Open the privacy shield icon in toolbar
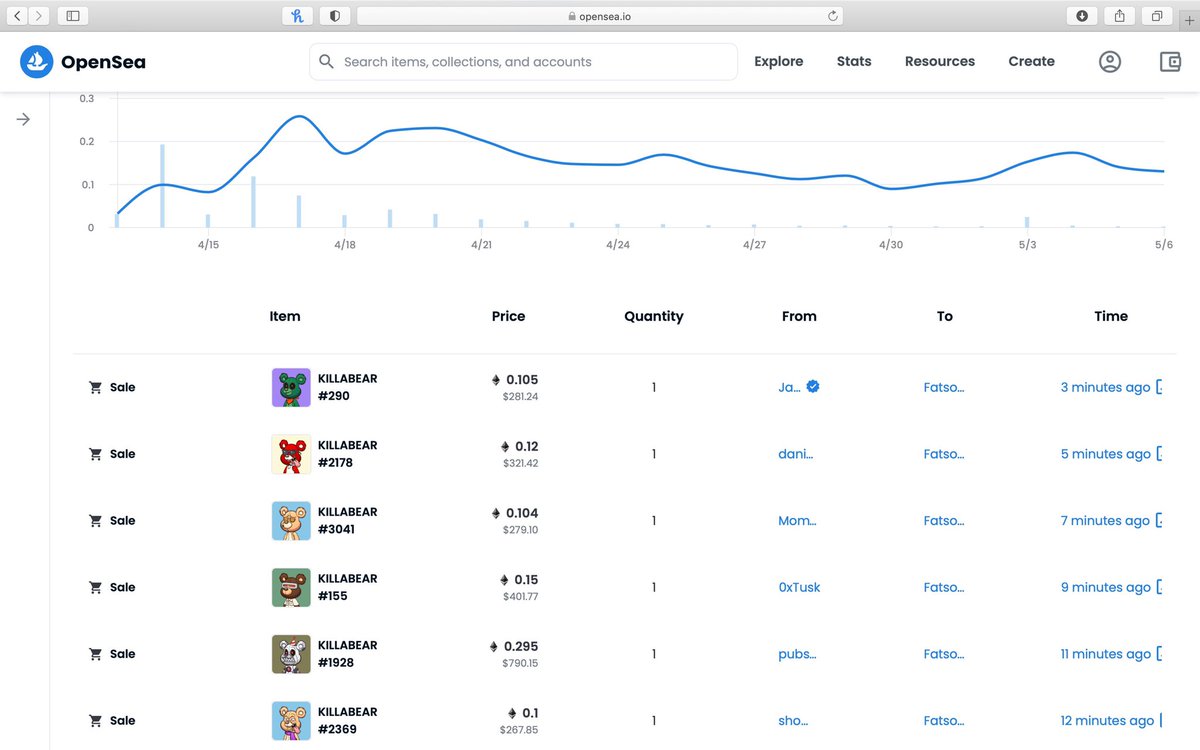Screen dimensions: 1200x750 [x=334, y=16]
